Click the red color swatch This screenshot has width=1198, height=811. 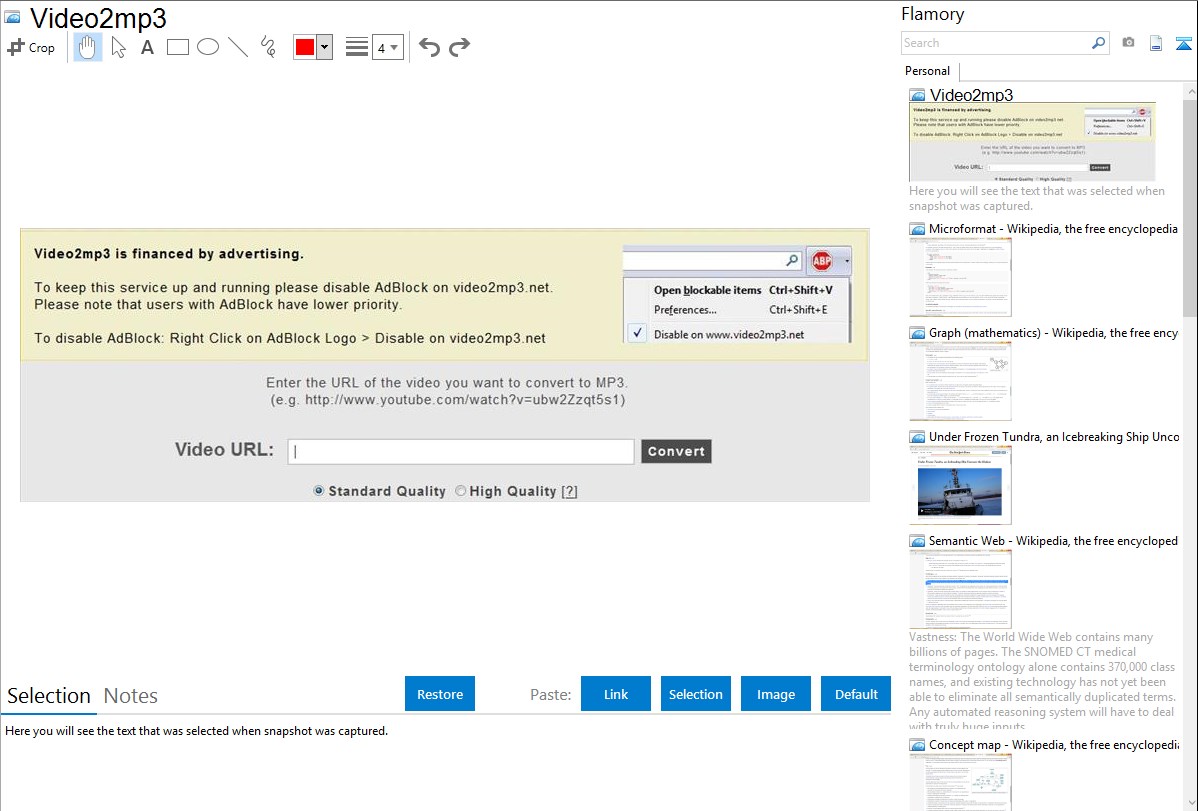[305, 47]
